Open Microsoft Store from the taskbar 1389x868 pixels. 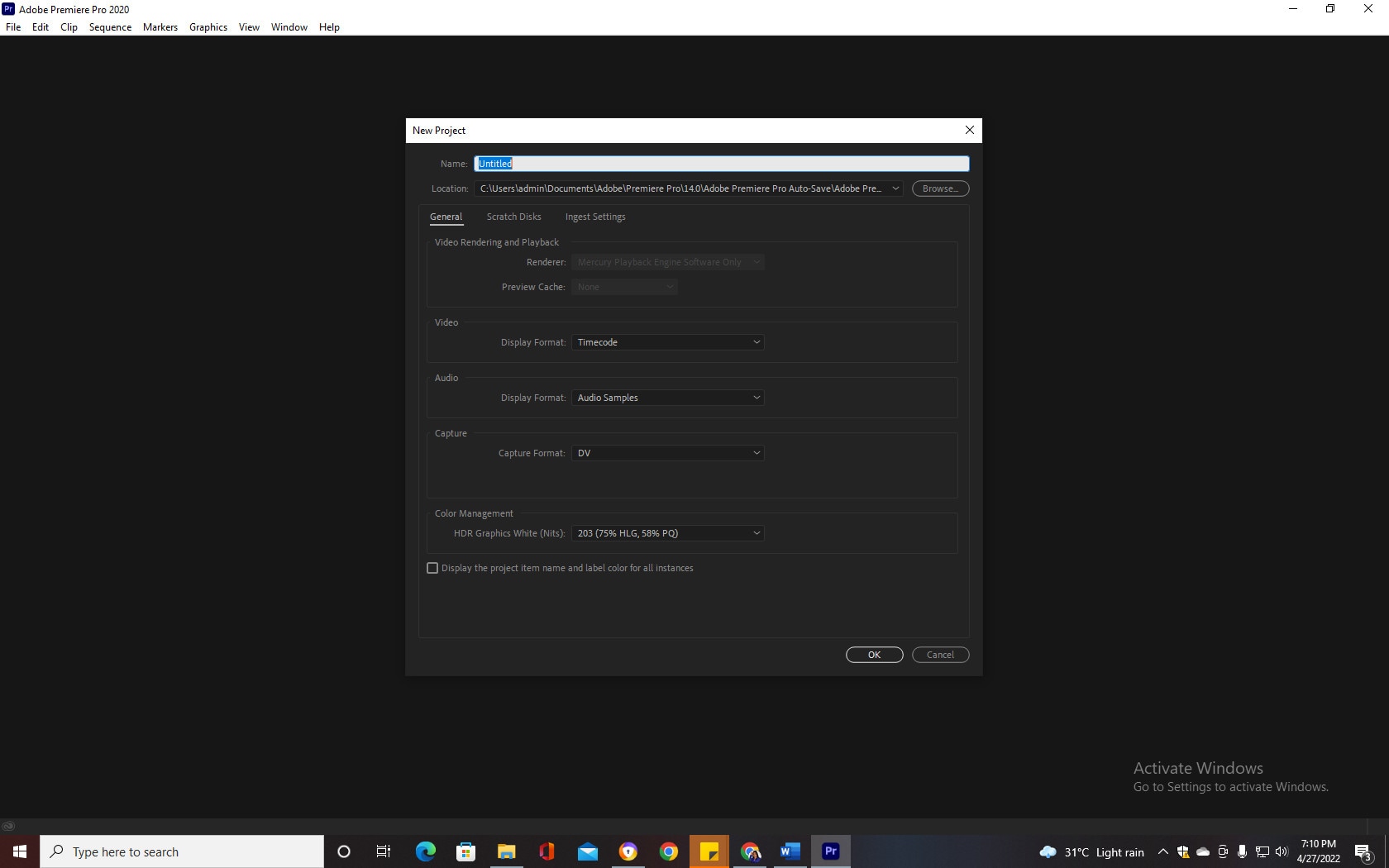coord(465,851)
